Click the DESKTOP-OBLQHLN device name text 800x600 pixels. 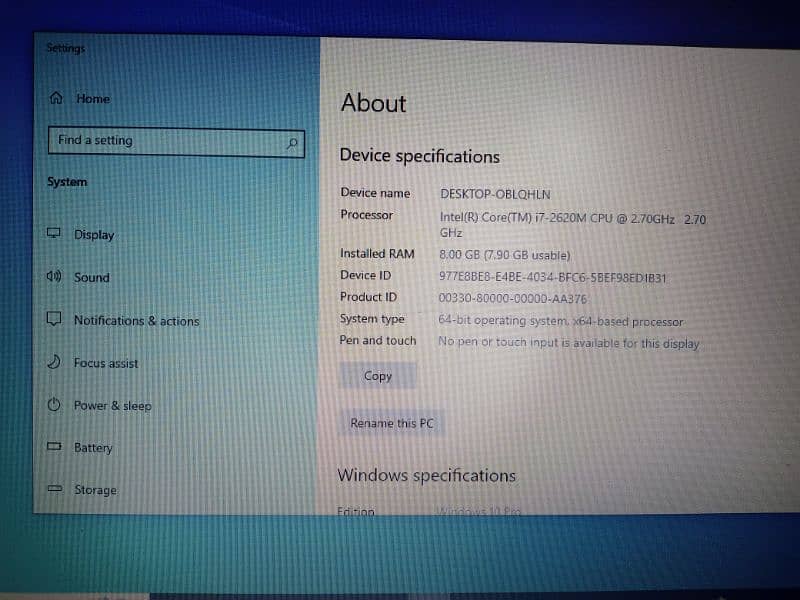[x=495, y=194]
